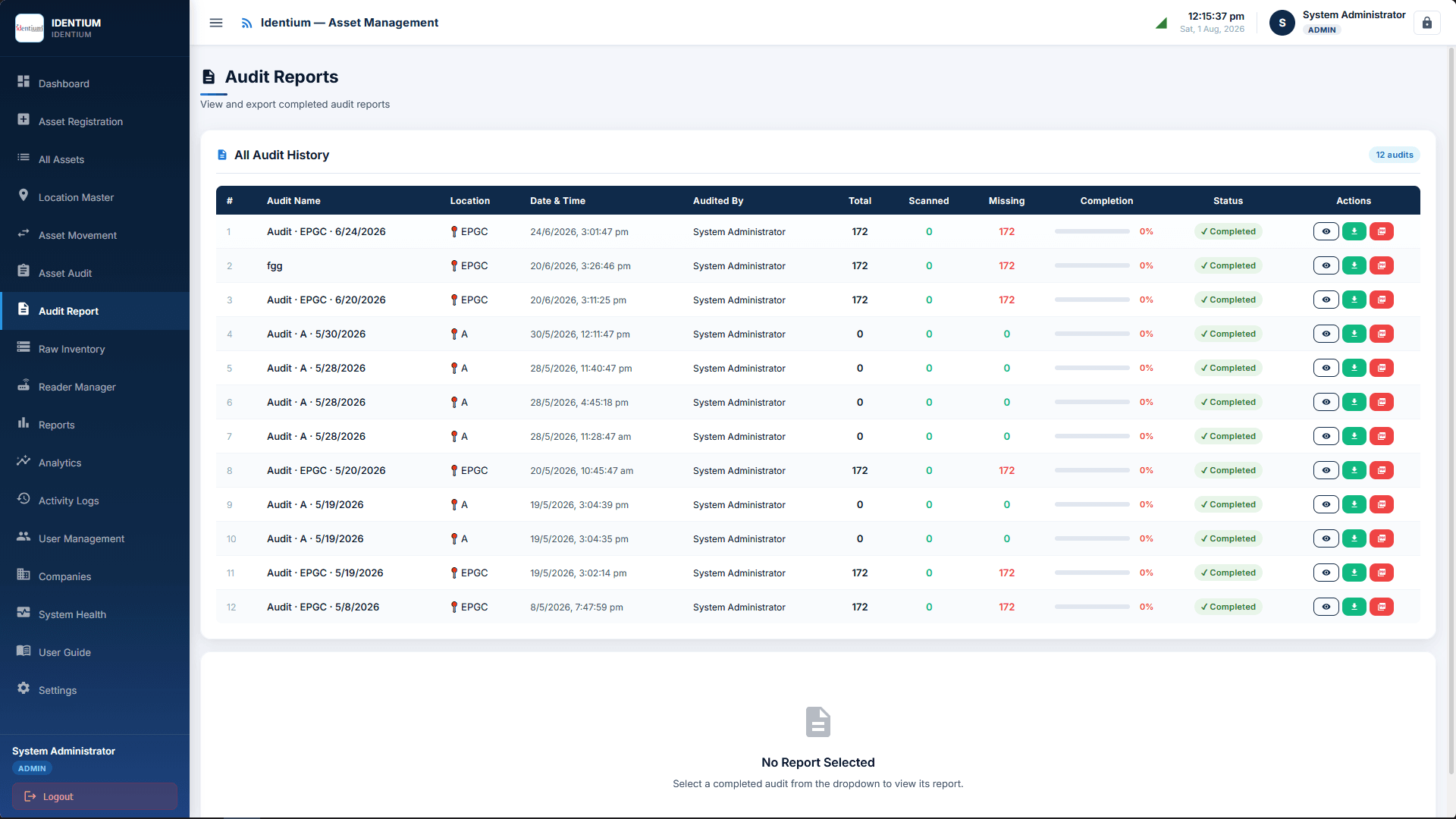The image size is (1456, 819).
Task: Click the Asset Registration plus icon
Action: click(24, 119)
